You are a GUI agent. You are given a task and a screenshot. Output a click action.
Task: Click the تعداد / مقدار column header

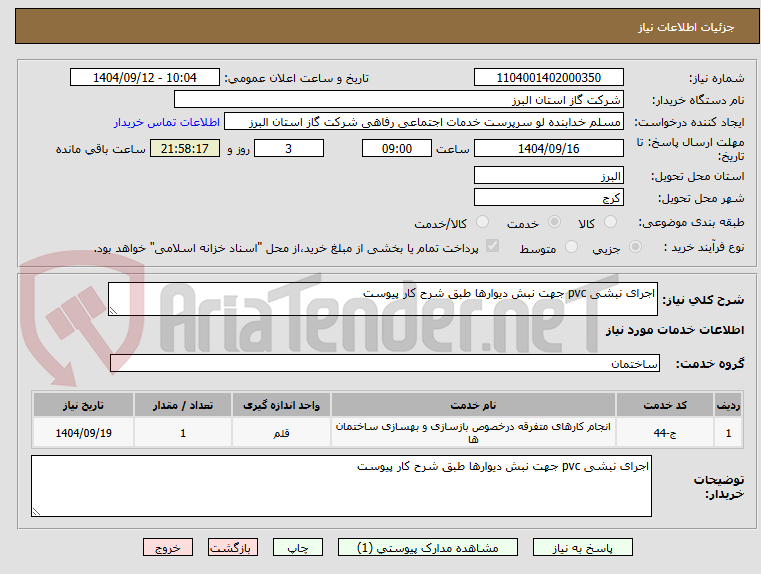point(182,405)
